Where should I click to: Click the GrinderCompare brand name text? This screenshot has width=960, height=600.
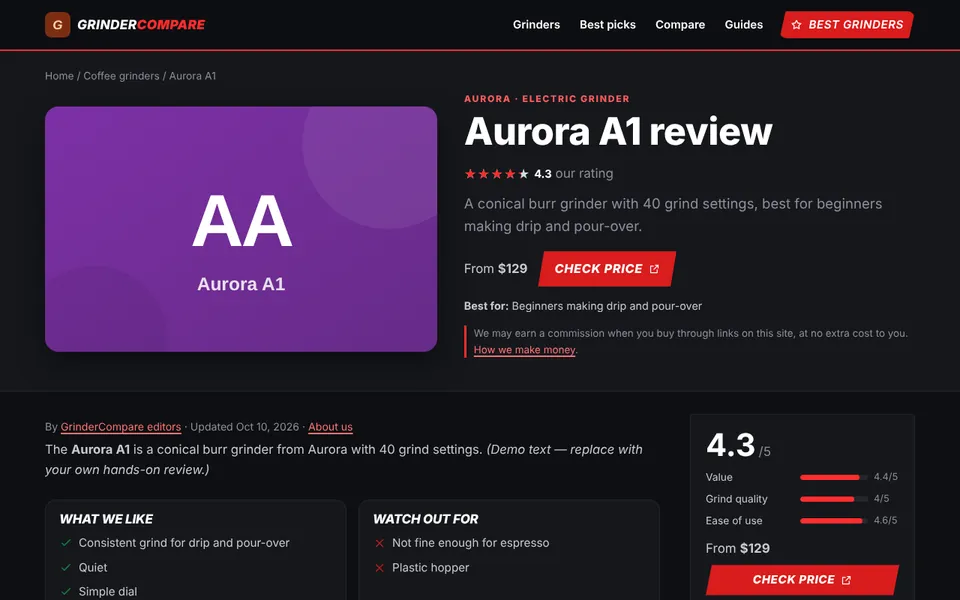[141, 25]
